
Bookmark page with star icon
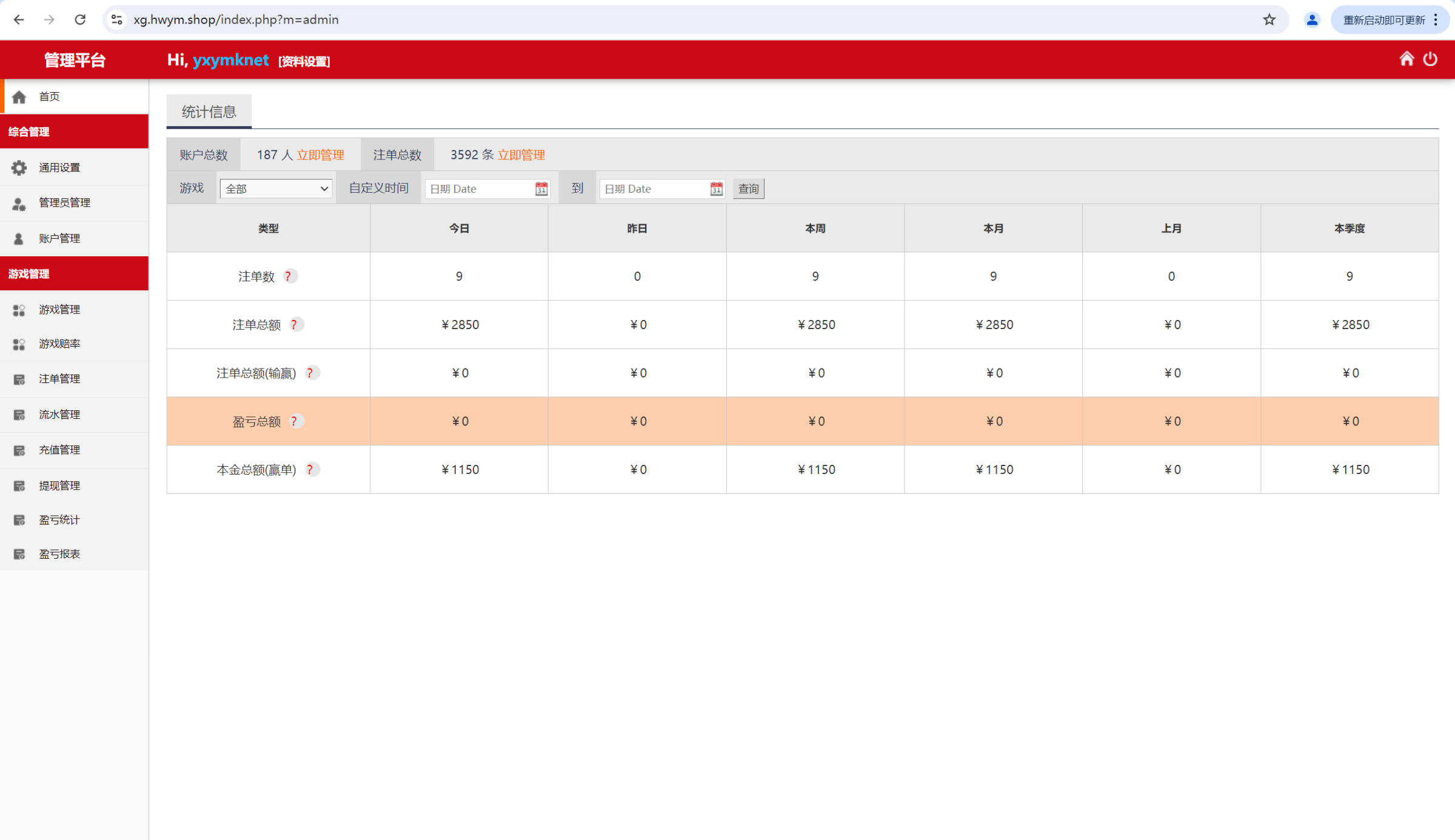pos(1269,20)
